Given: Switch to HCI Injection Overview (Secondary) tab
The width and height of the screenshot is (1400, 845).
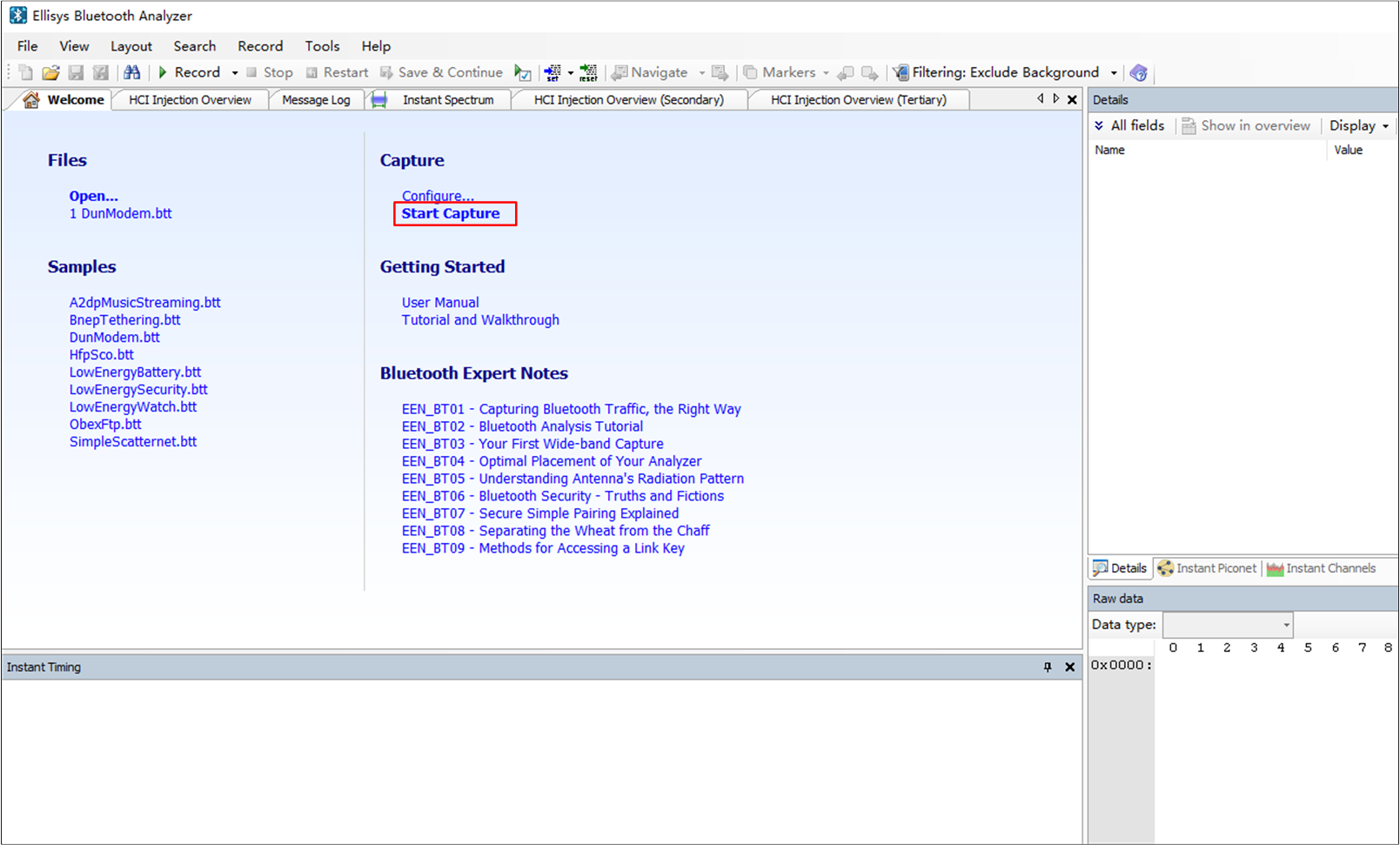Looking at the screenshot, I should pyautogui.click(x=629, y=100).
